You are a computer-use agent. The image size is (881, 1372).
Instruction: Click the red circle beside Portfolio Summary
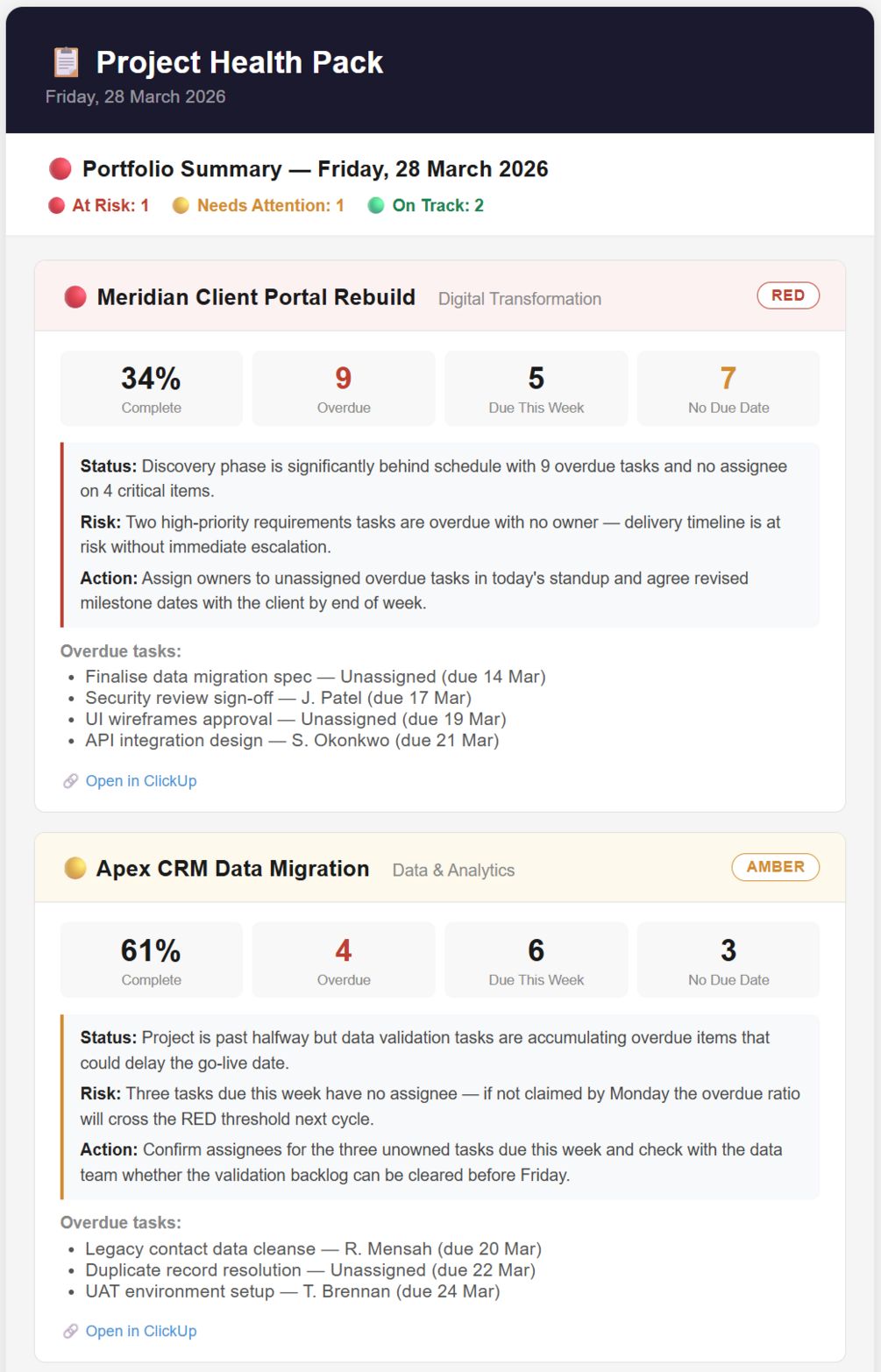(x=60, y=168)
